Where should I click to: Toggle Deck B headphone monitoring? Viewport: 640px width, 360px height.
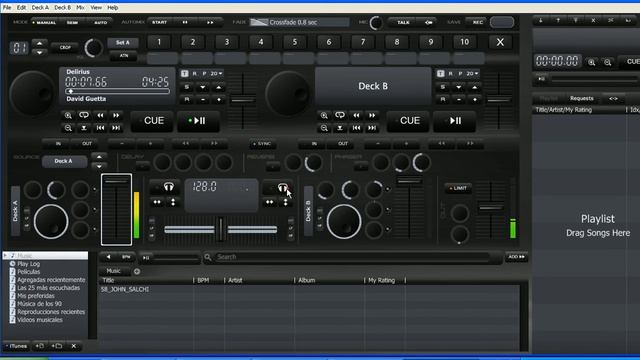tap(282, 187)
